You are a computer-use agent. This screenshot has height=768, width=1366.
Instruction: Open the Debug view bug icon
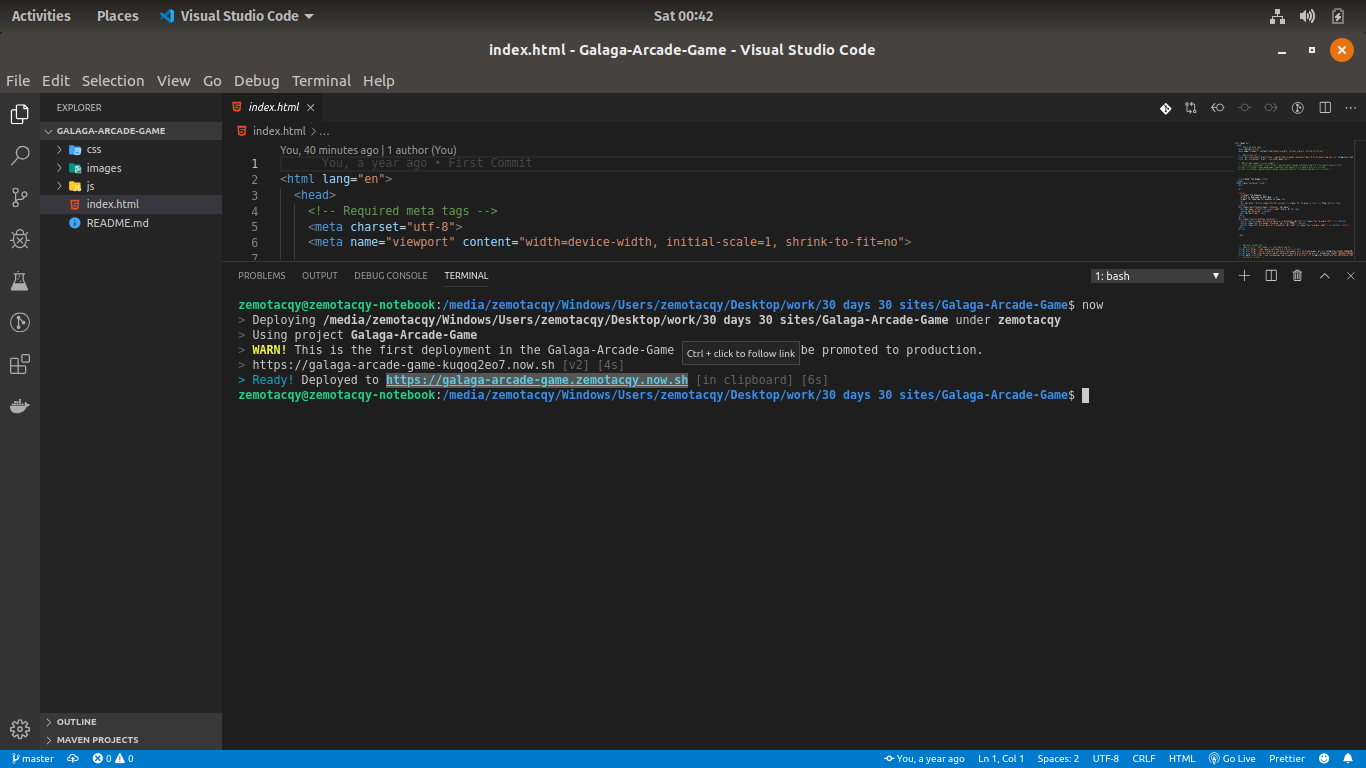tap(19, 239)
